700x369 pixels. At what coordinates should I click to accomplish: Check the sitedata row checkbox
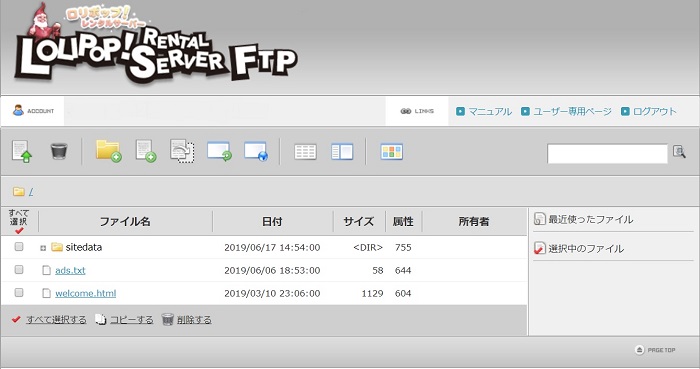pos(19,246)
